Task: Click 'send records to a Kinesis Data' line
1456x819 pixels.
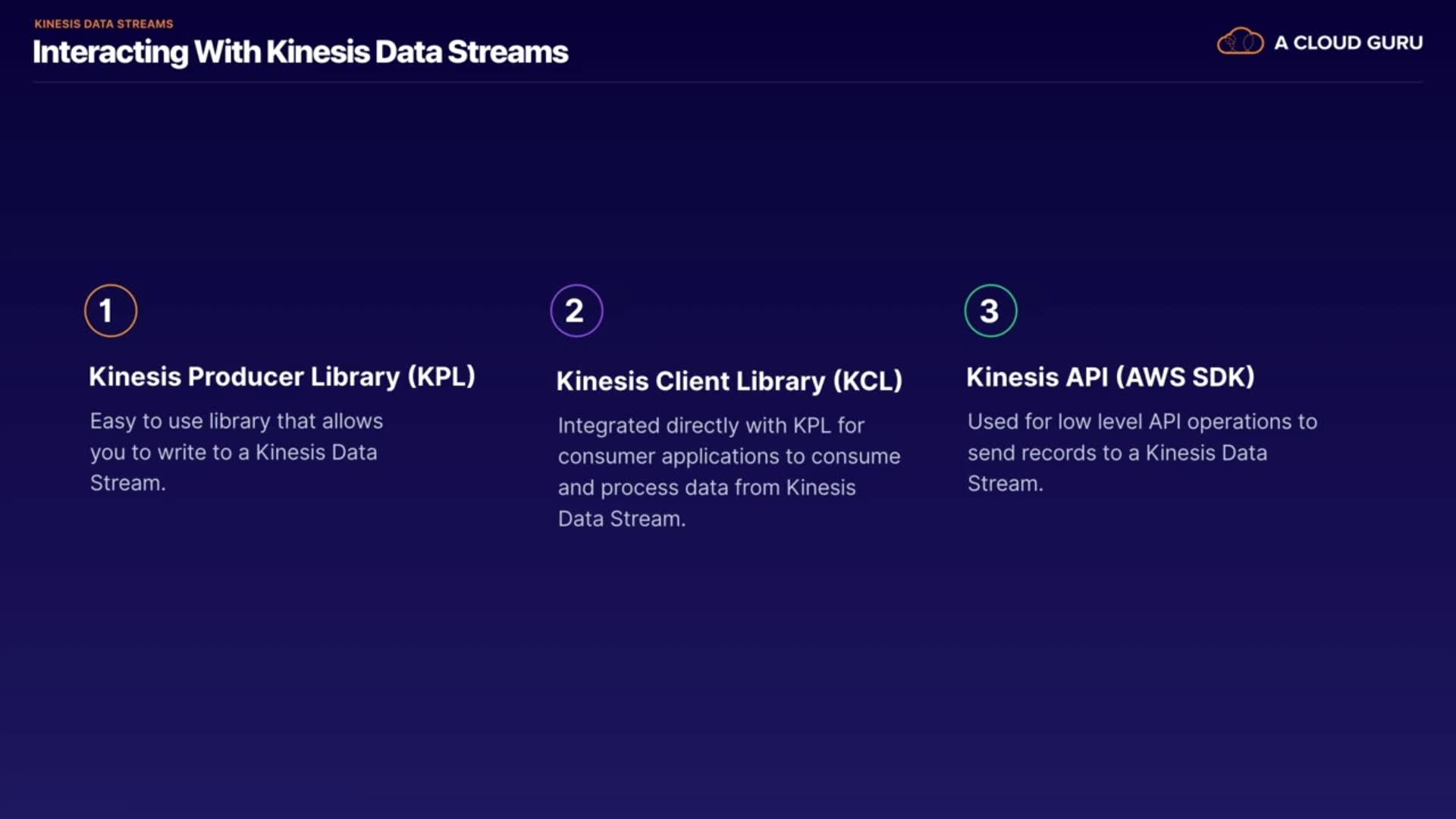Action: [x=1117, y=453]
